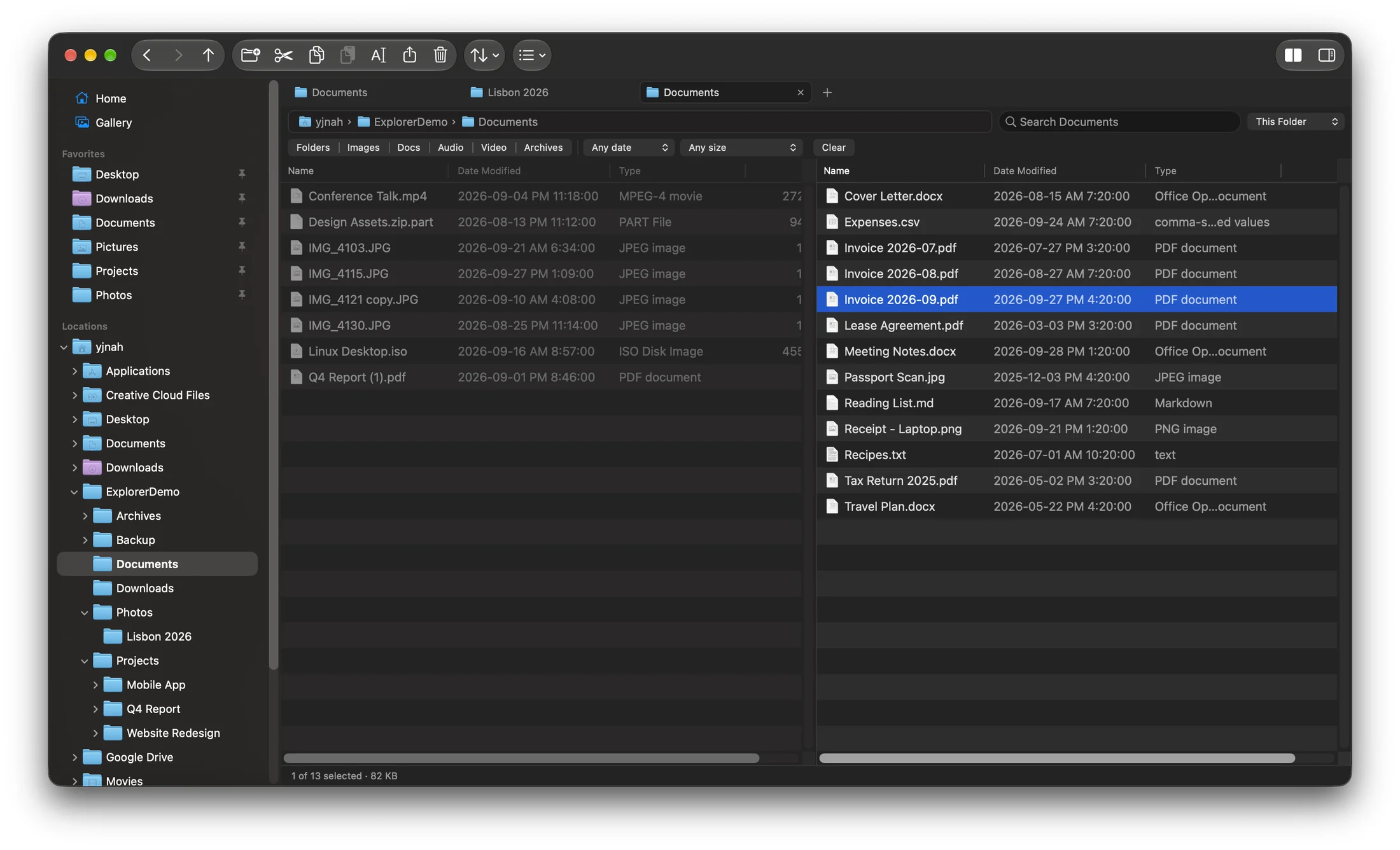
Task: Open the sort options arrows menu
Action: coord(485,55)
